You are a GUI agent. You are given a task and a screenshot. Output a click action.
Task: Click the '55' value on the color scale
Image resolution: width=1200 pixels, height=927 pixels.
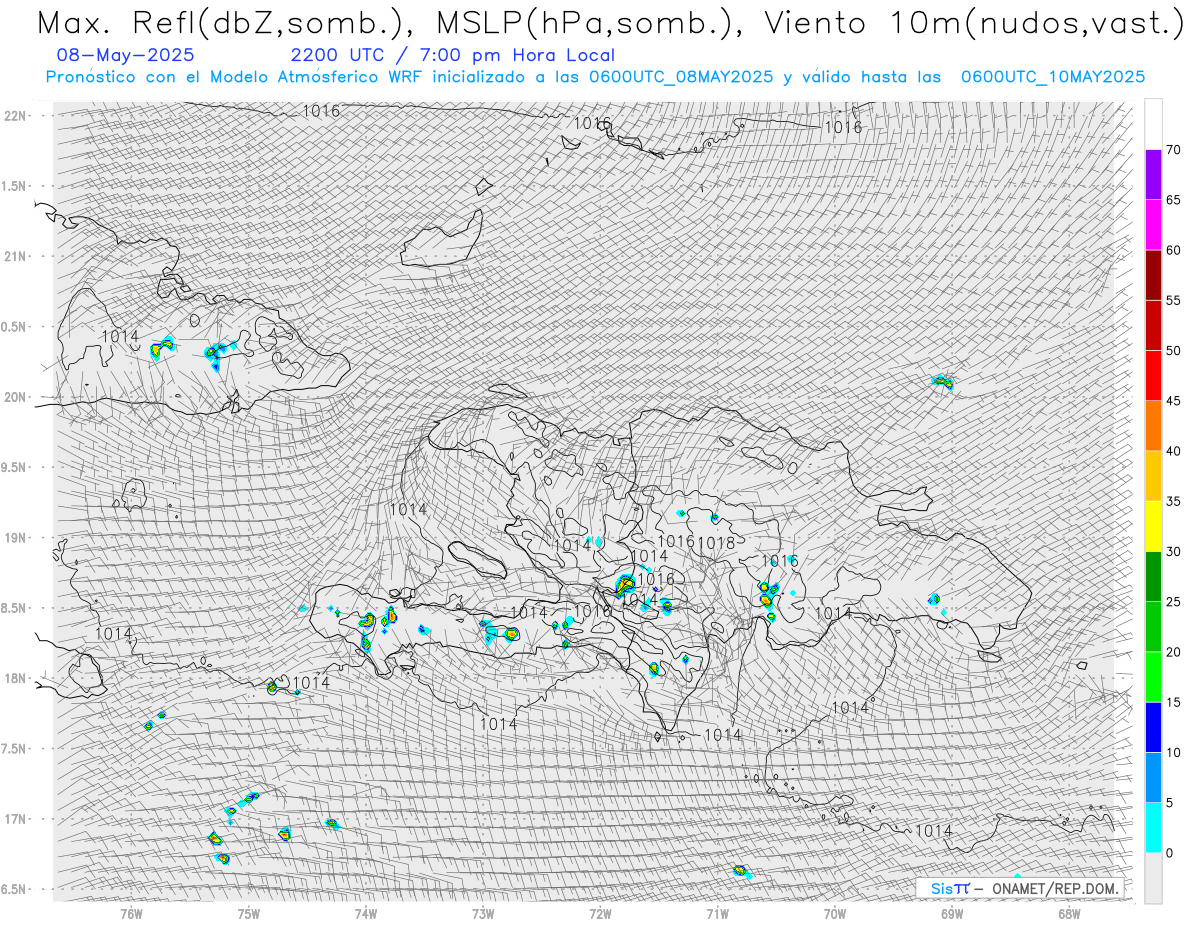(1173, 300)
